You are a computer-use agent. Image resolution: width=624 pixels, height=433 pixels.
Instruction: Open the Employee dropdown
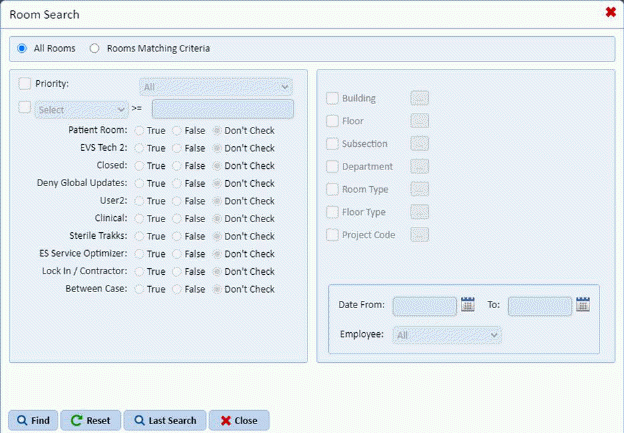448,335
